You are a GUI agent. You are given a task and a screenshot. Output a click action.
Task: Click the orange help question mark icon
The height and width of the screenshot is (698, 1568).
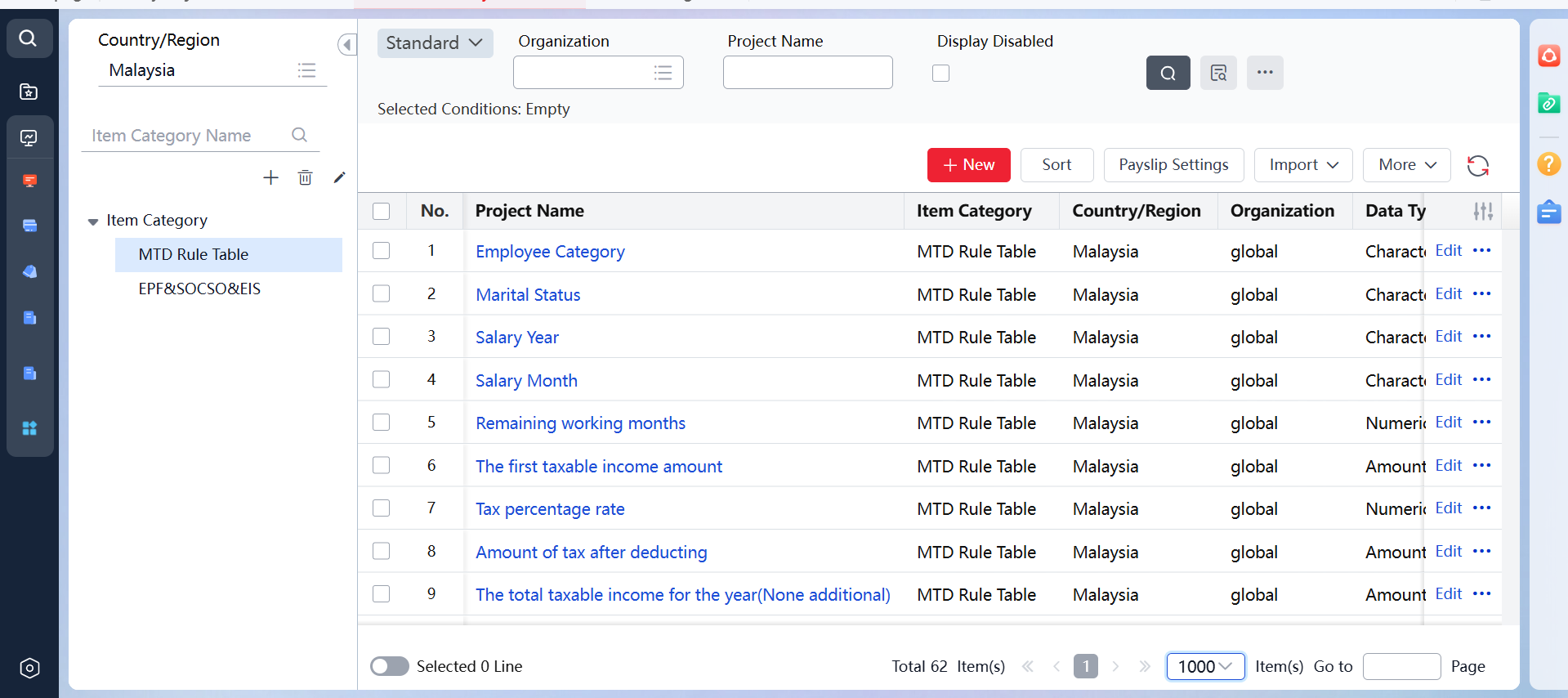click(1548, 163)
